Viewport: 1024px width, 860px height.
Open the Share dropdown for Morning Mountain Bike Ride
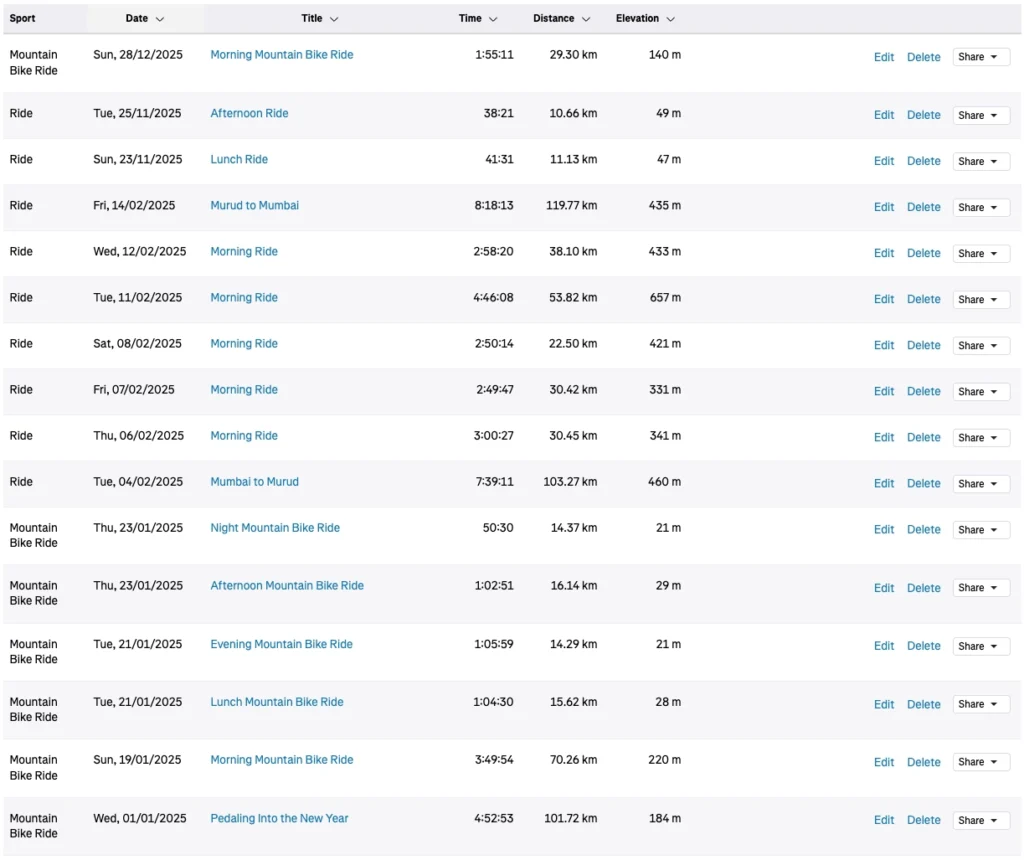[x=980, y=57]
